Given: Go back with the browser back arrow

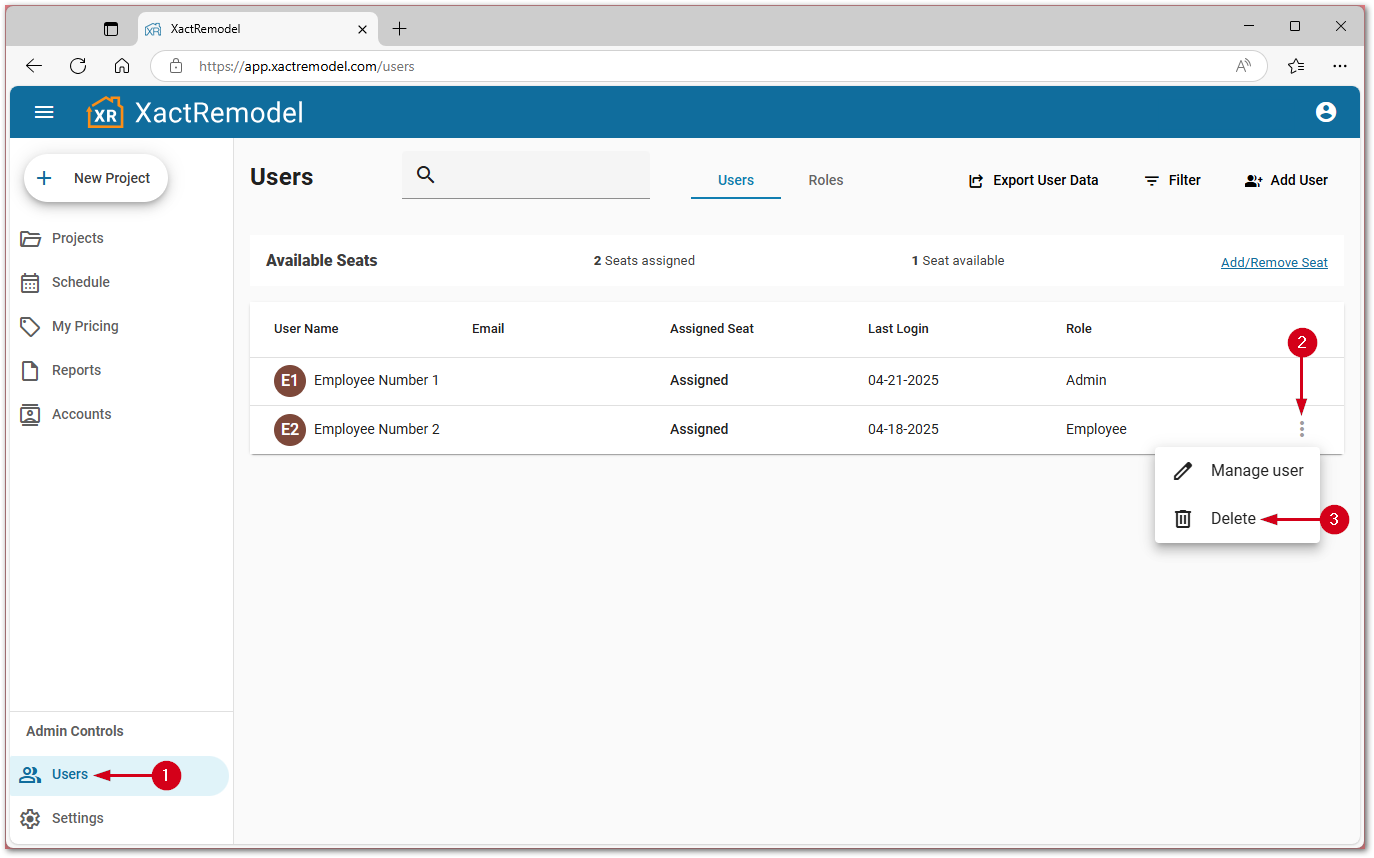Looking at the screenshot, I should [34, 66].
